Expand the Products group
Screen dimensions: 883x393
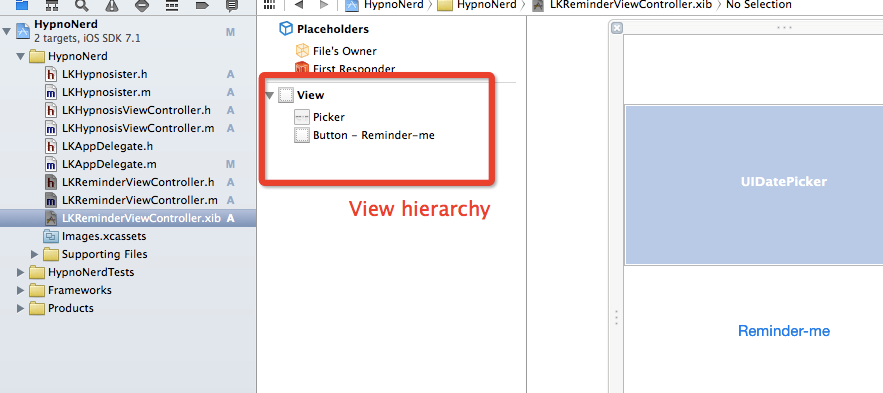point(21,309)
